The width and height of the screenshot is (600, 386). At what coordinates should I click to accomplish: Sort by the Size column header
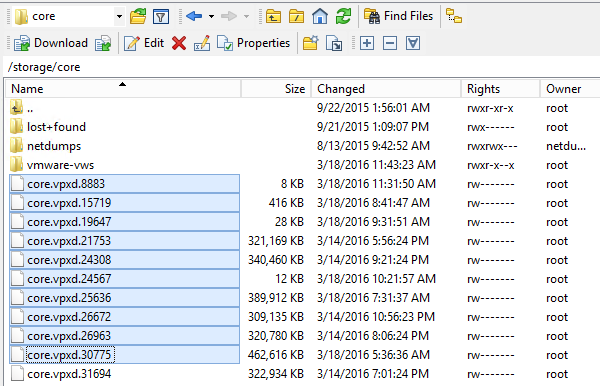[x=276, y=89]
